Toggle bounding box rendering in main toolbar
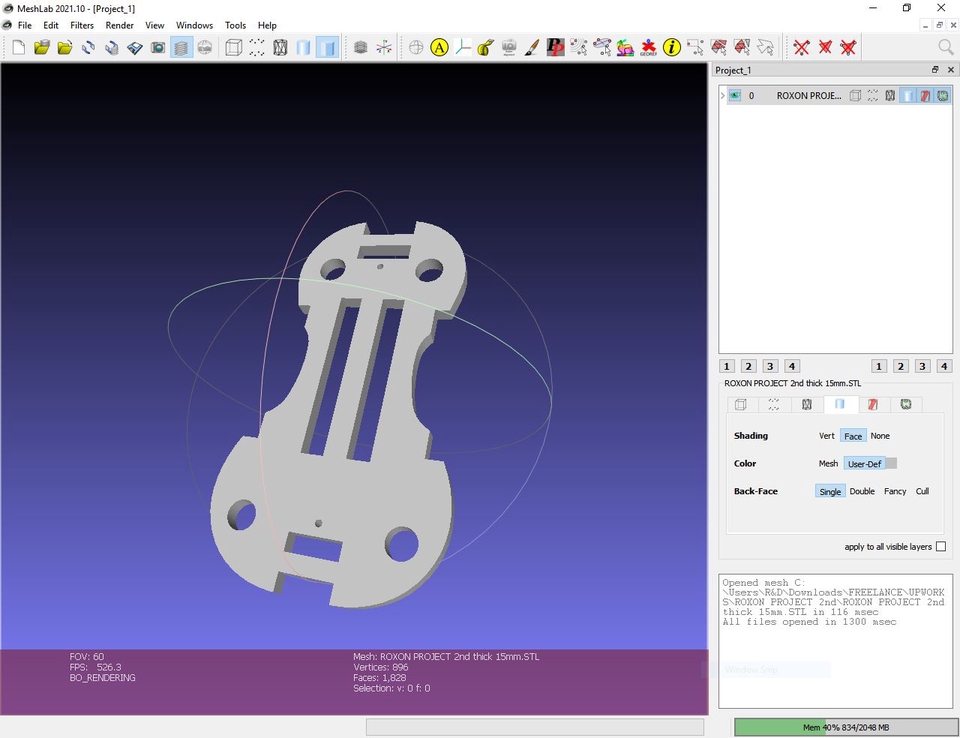Viewport: 960px width, 738px height. click(233, 47)
